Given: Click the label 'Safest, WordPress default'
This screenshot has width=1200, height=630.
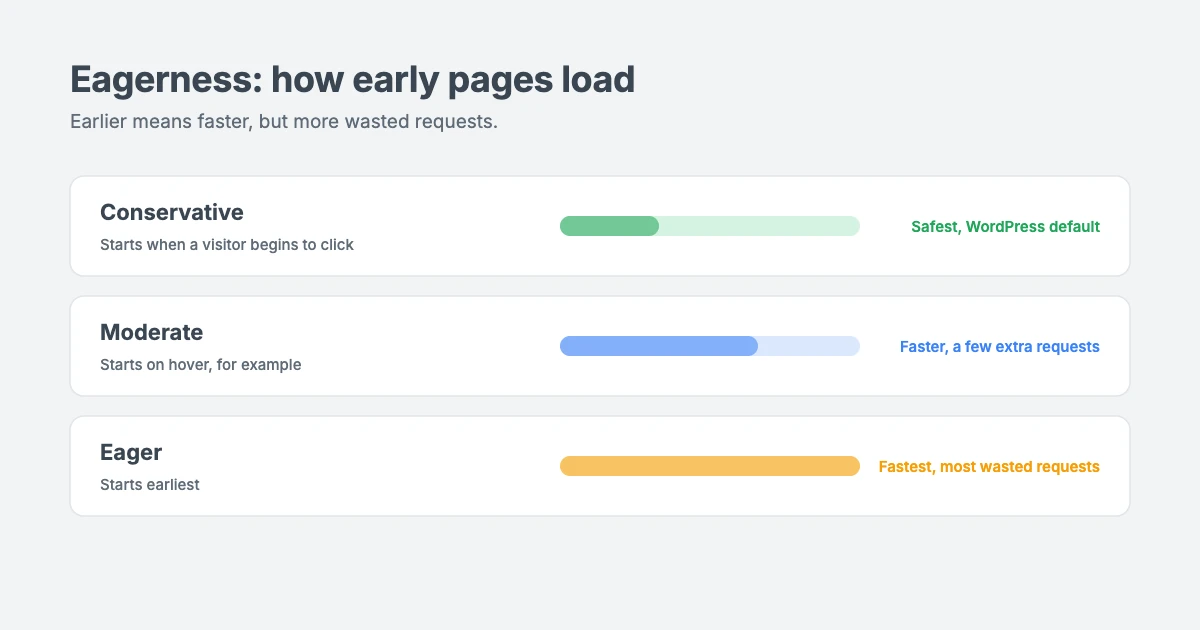Looking at the screenshot, I should (x=1005, y=227).
